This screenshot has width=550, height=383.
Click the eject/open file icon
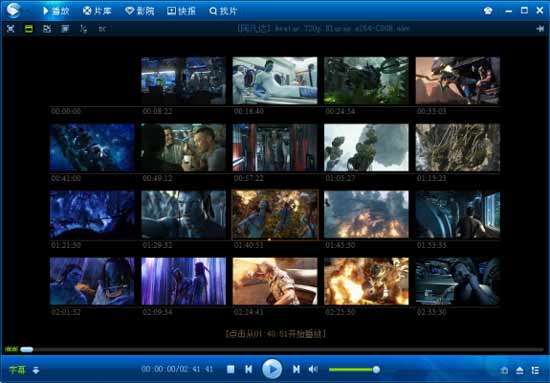[520, 370]
